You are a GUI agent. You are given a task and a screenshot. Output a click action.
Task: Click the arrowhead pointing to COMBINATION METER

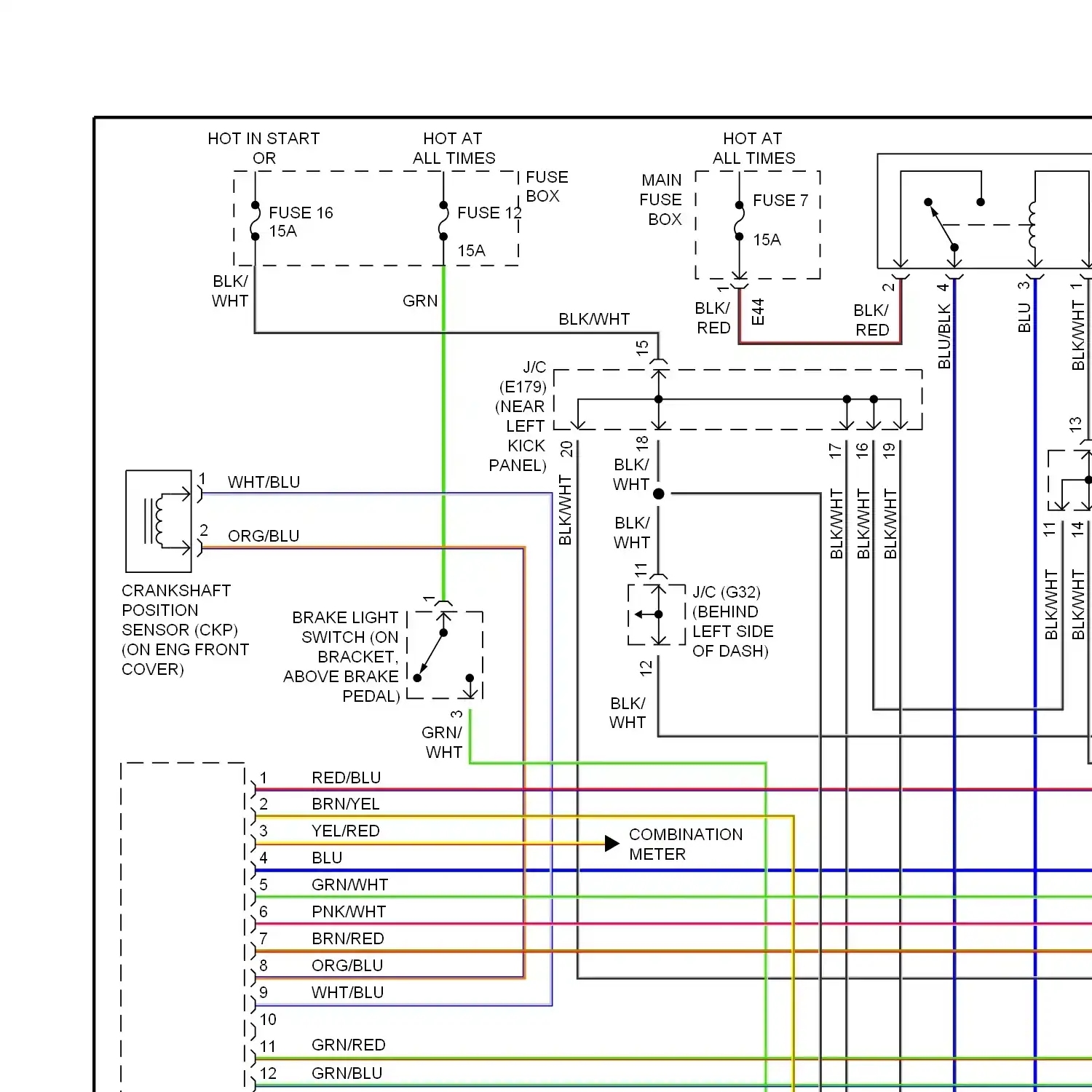[x=612, y=844]
